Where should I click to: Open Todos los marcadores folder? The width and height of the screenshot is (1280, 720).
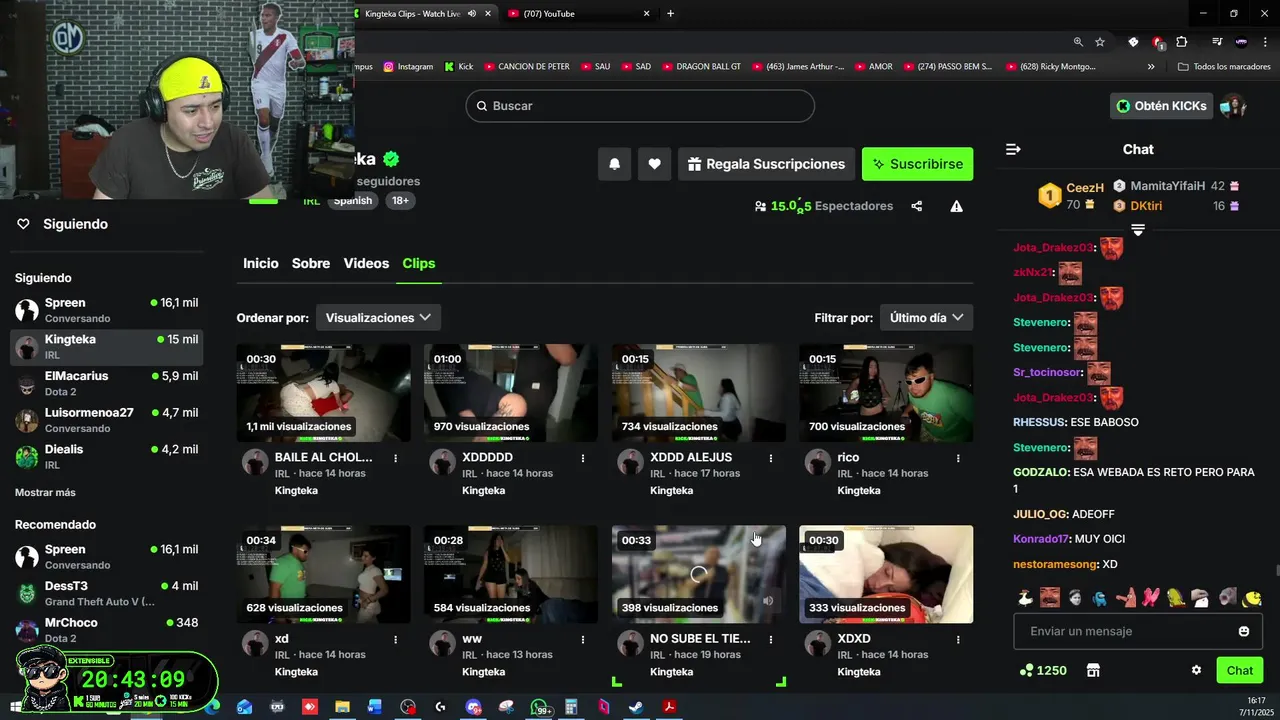point(1224,67)
